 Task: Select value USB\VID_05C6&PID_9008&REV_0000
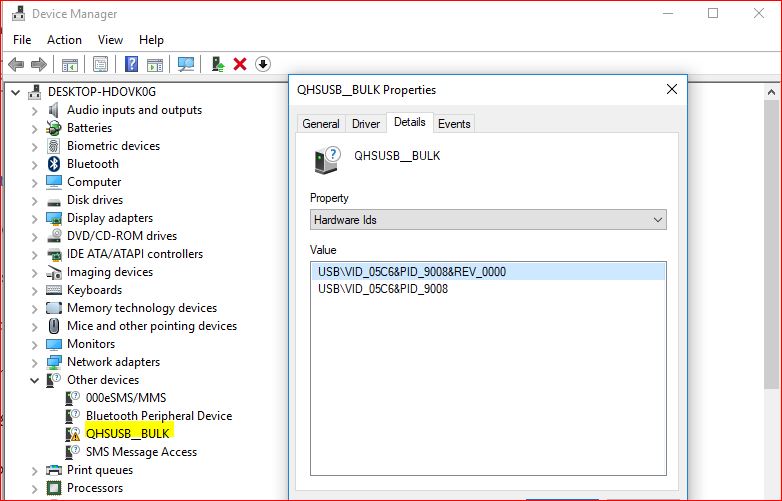(x=488, y=272)
